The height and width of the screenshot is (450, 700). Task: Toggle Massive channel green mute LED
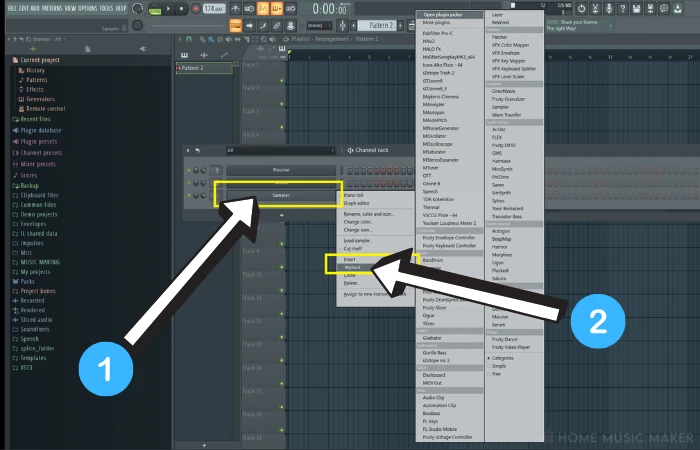189,170
